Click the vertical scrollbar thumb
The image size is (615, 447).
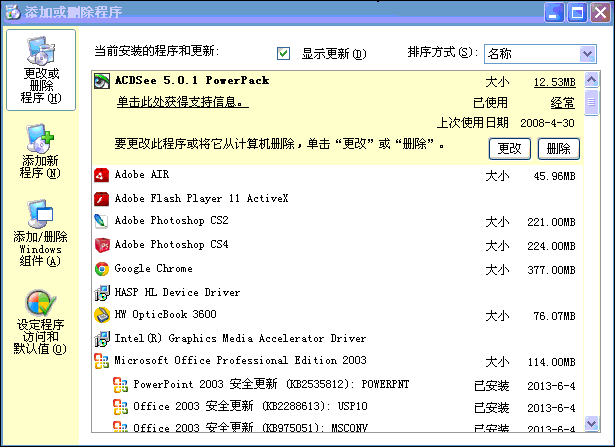[591, 102]
